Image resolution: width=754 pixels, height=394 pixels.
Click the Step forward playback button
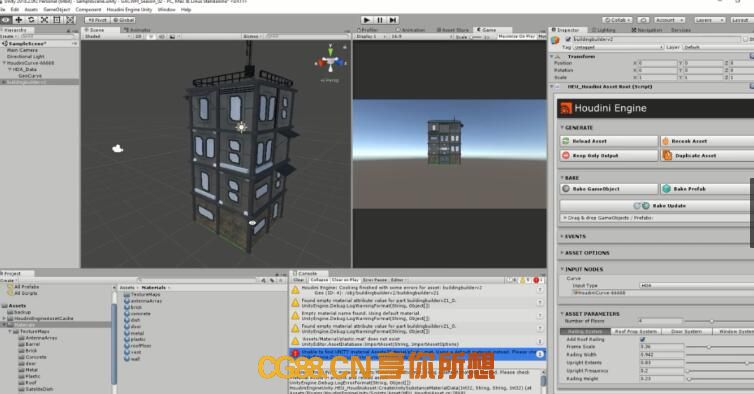(393, 20)
